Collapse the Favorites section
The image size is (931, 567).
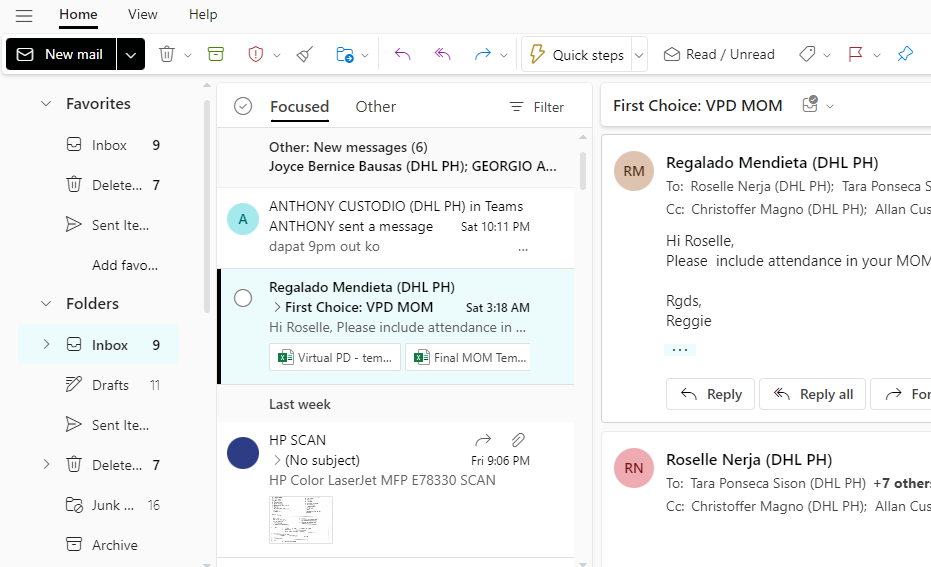pyautogui.click(x=46, y=104)
